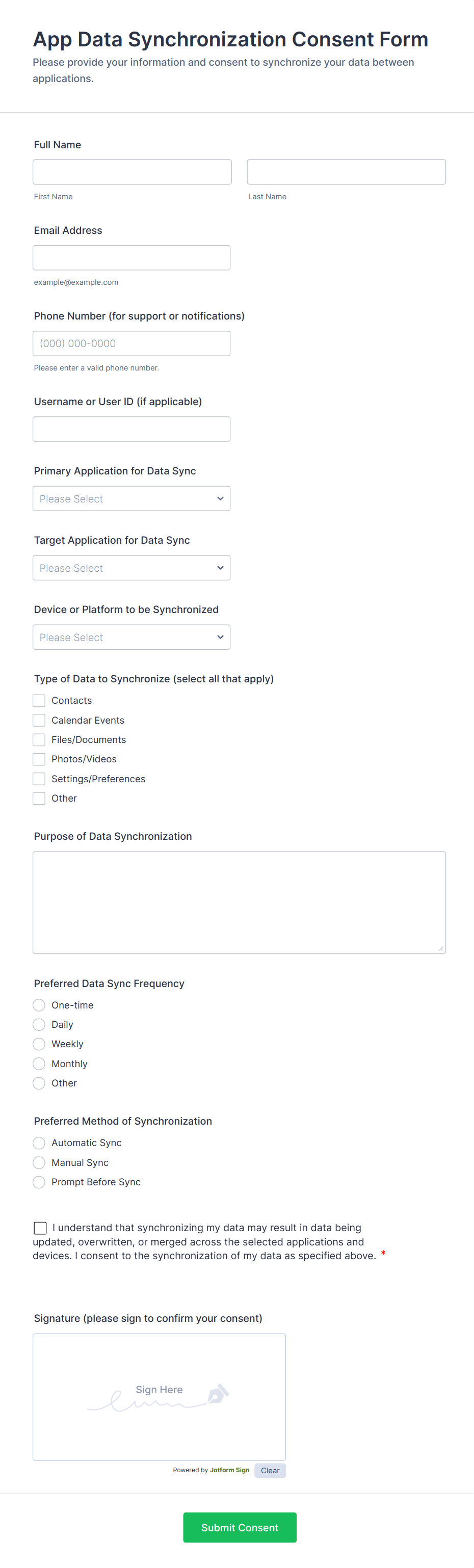This screenshot has height=1568, width=474.
Task: Select the Automatic Sync radio button
Action: (39, 1142)
